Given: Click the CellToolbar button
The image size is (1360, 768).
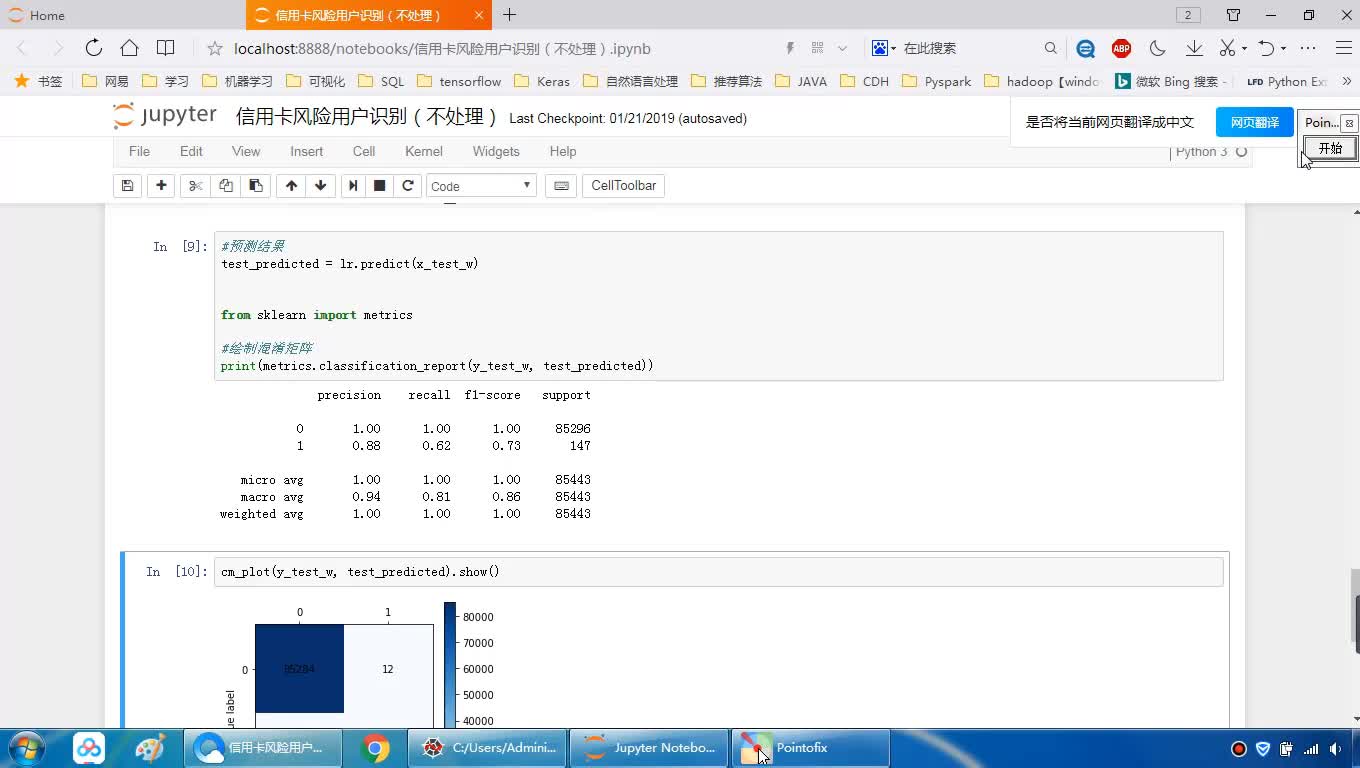Looking at the screenshot, I should (x=623, y=186).
